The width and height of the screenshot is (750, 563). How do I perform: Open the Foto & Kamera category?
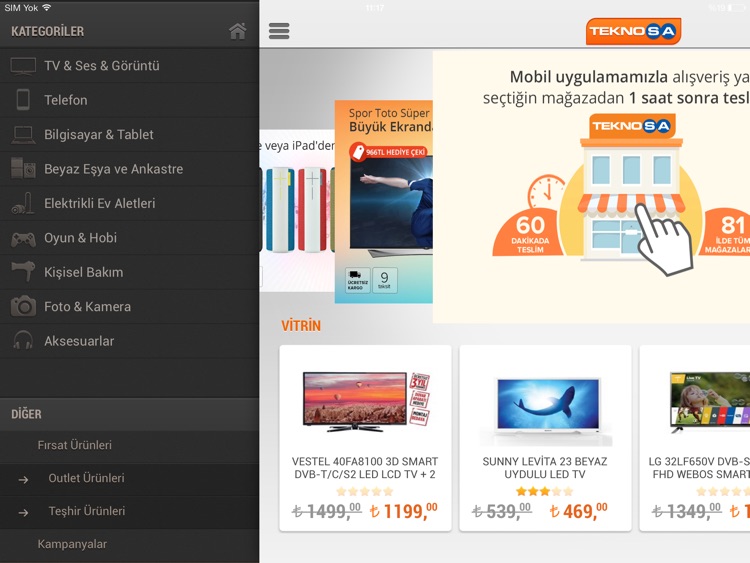click(x=130, y=307)
